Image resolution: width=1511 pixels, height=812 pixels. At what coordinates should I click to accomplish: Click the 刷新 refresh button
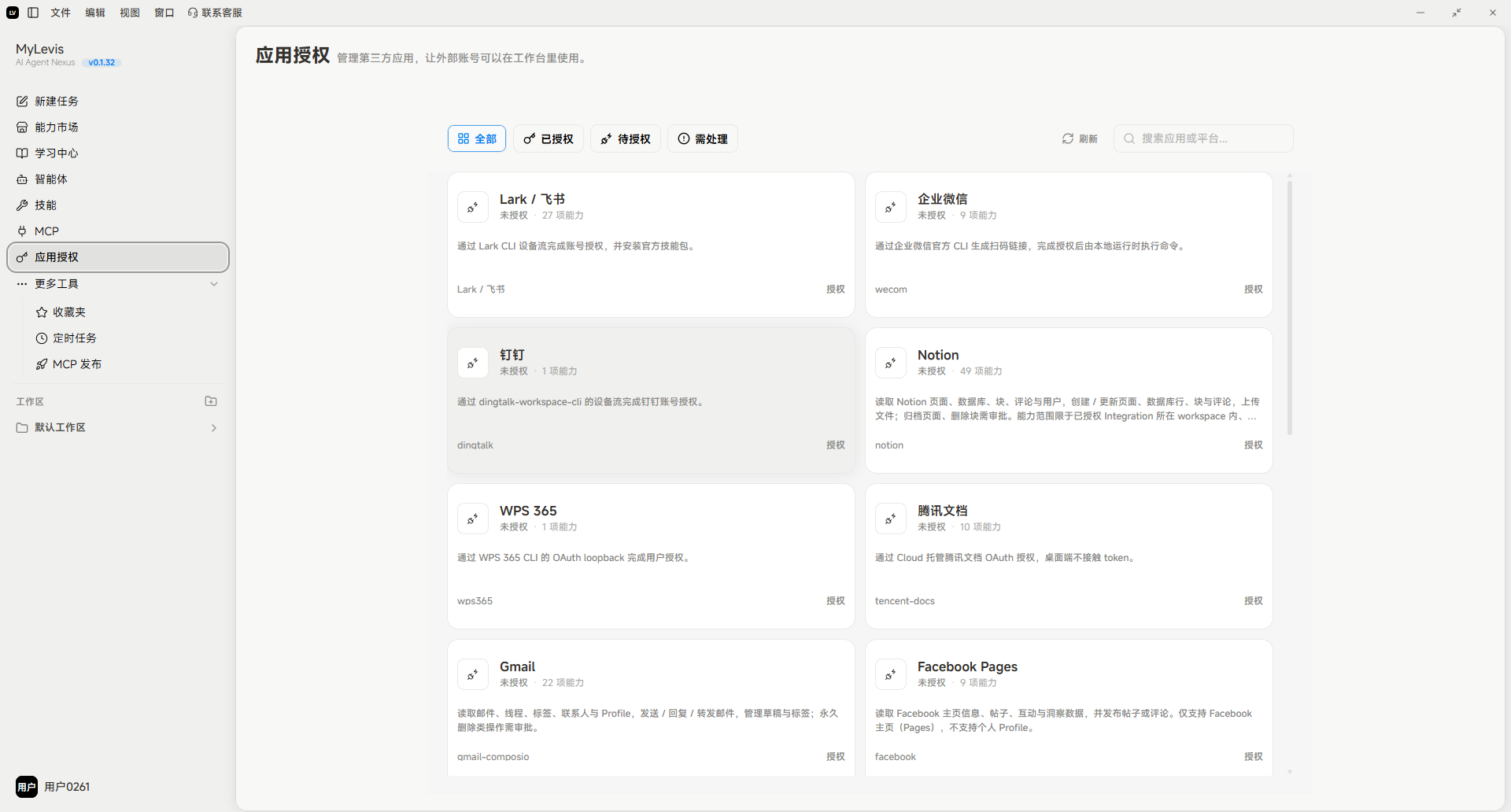[1080, 138]
